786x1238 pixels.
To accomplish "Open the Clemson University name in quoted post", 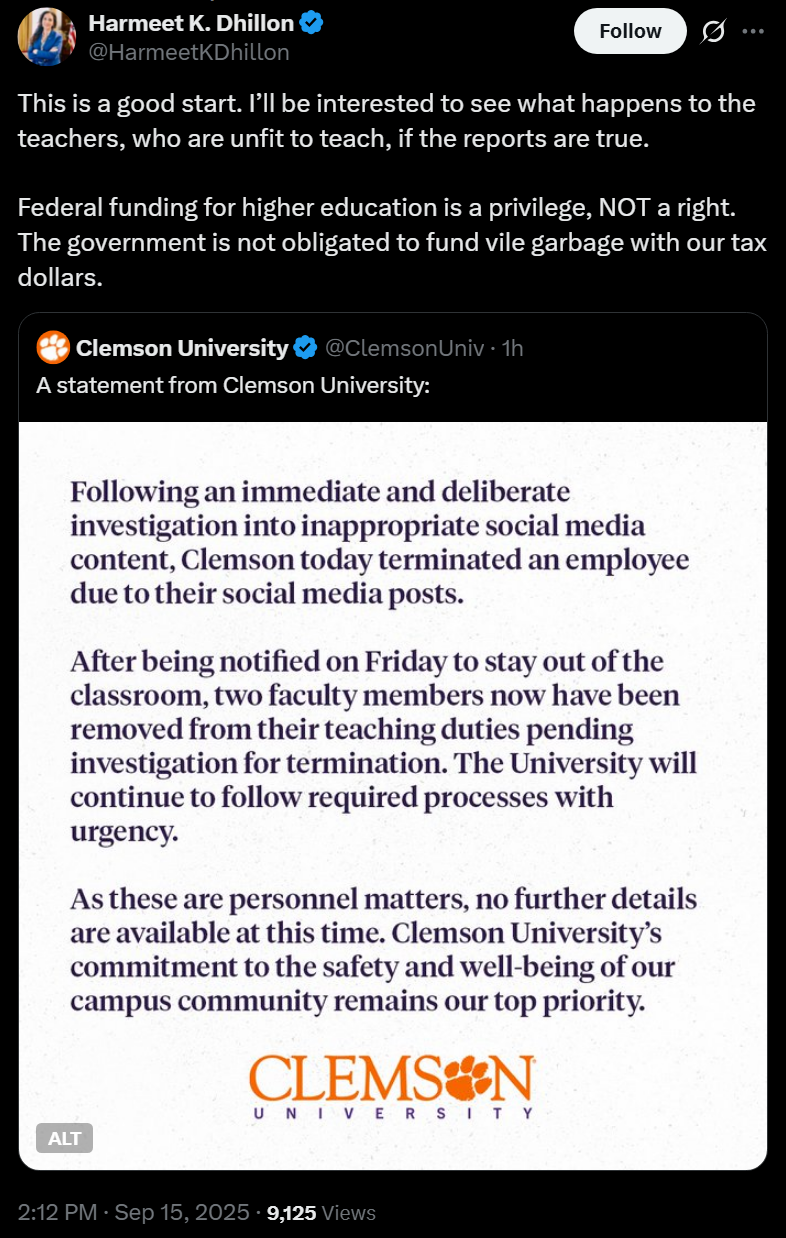I will coord(182,348).
